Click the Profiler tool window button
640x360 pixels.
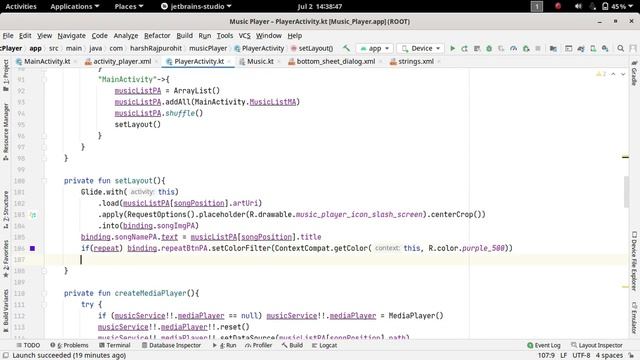[258, 345]
